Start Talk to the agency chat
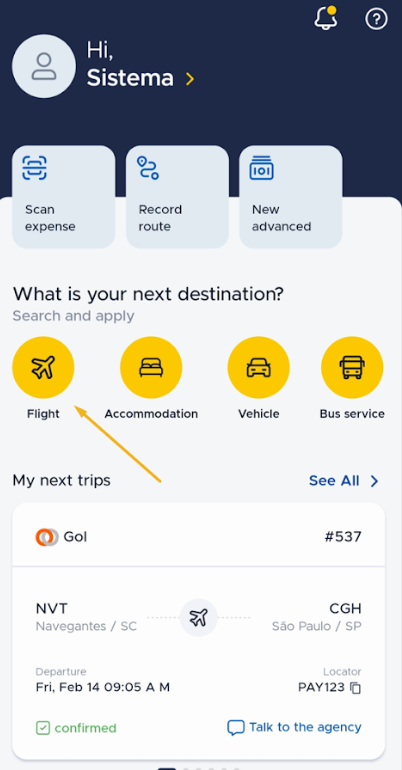The image size is (402, 770). (x=294, y=727)
